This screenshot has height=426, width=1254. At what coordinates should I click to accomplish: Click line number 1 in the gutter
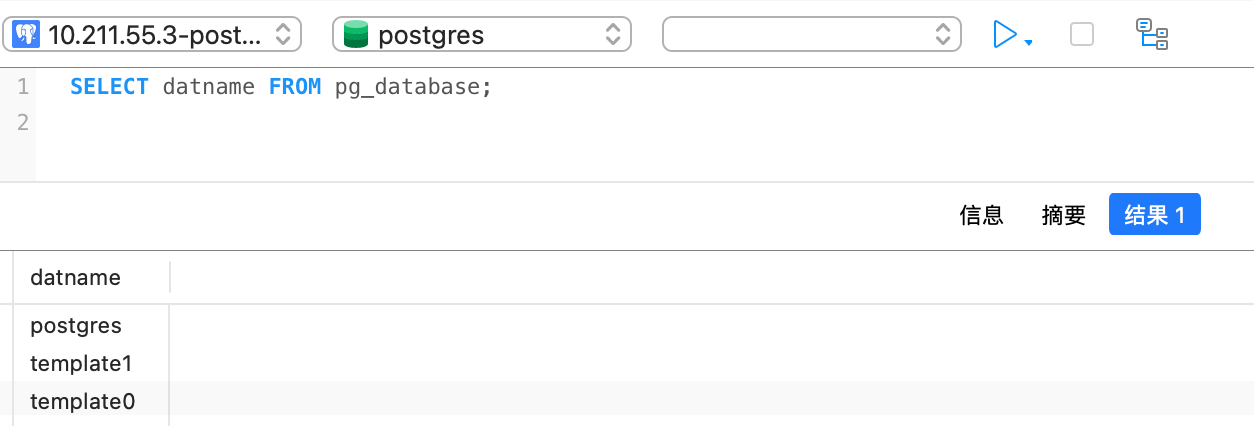(22, 87)
